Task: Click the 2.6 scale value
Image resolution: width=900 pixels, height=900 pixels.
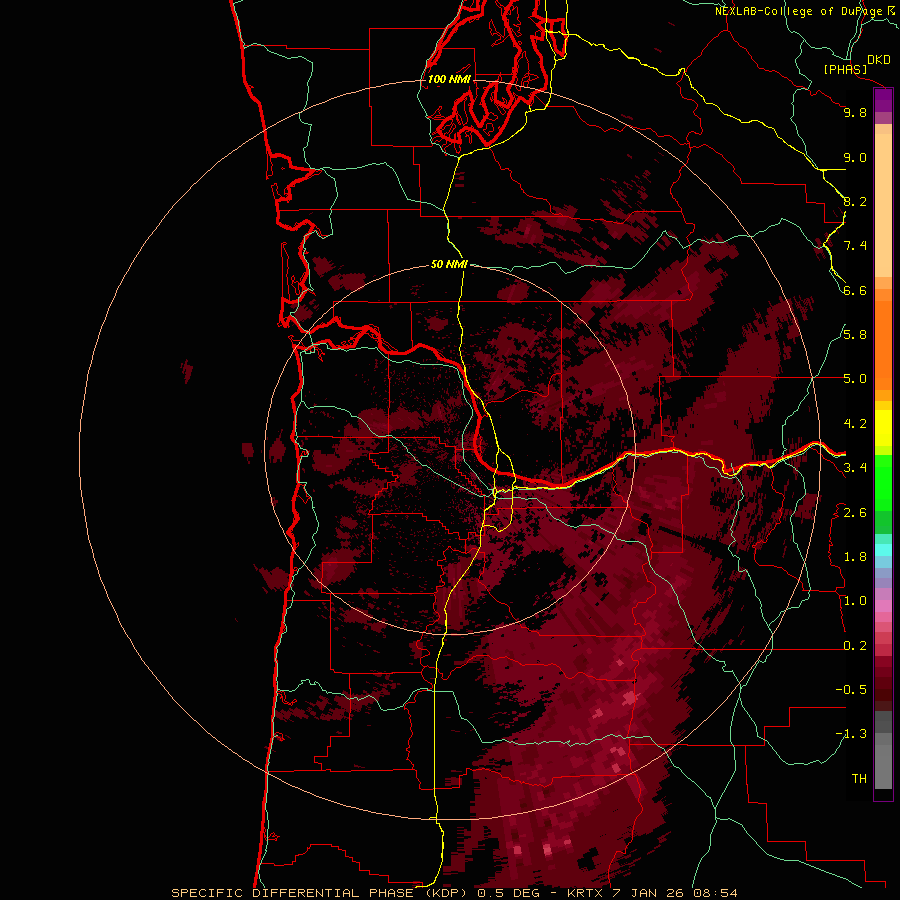Action: point(855,513)
